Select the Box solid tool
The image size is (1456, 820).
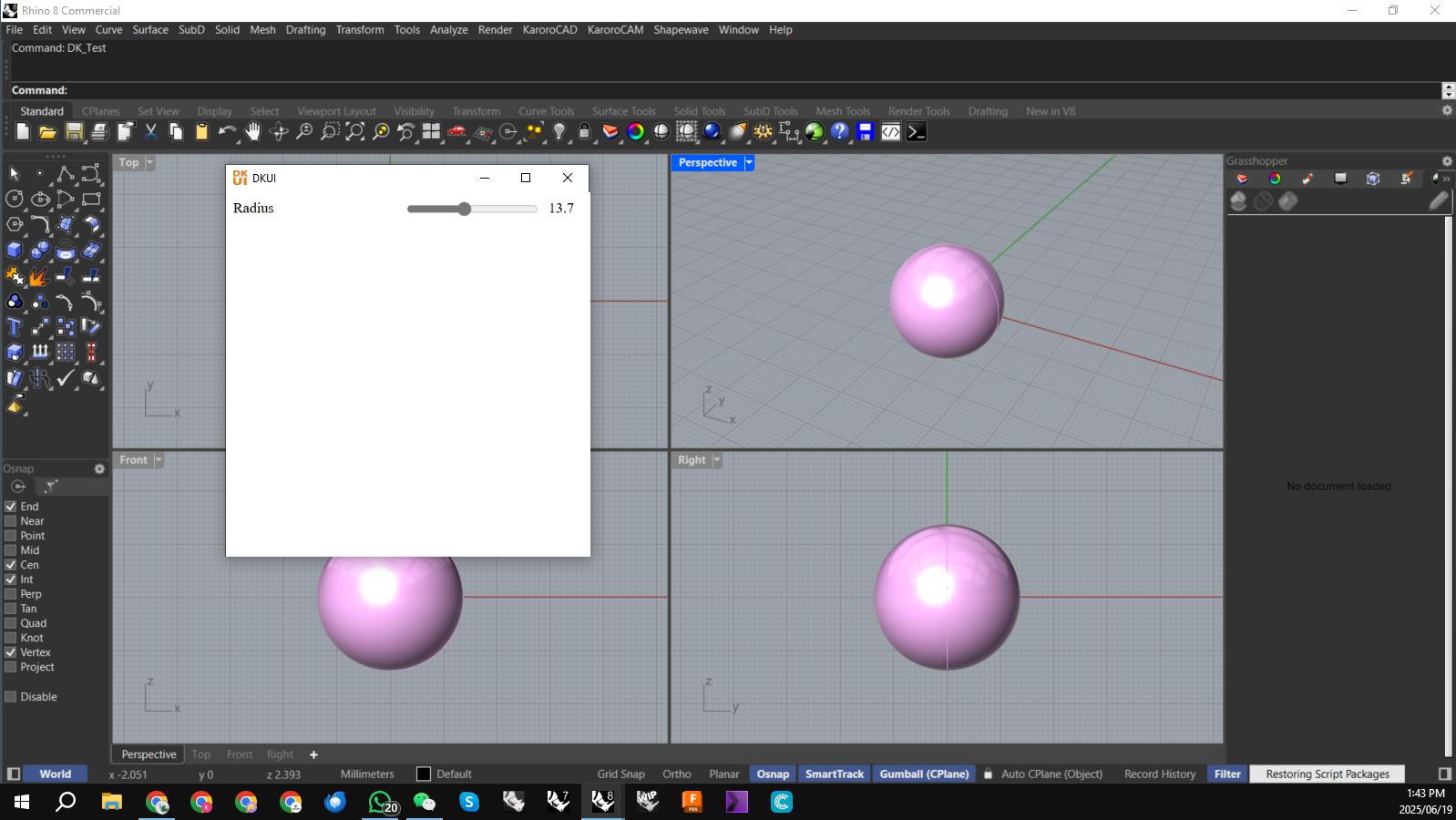point(15,250)
